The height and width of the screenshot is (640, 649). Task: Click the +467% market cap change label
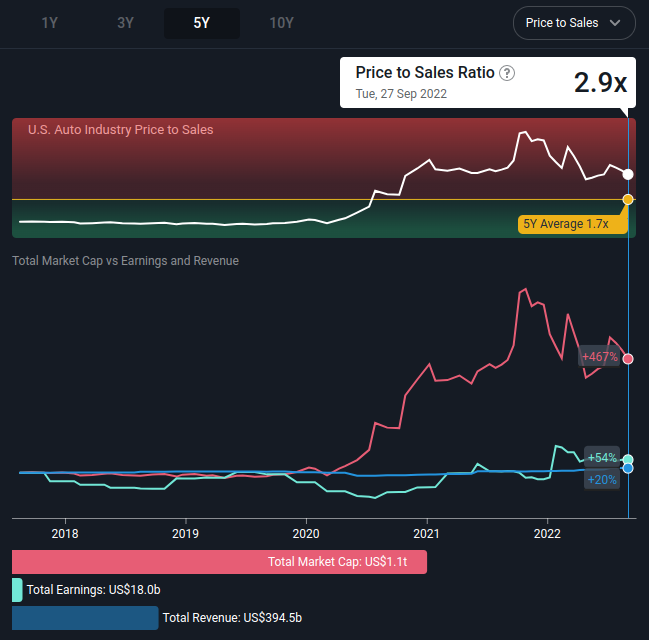point(599,356)
